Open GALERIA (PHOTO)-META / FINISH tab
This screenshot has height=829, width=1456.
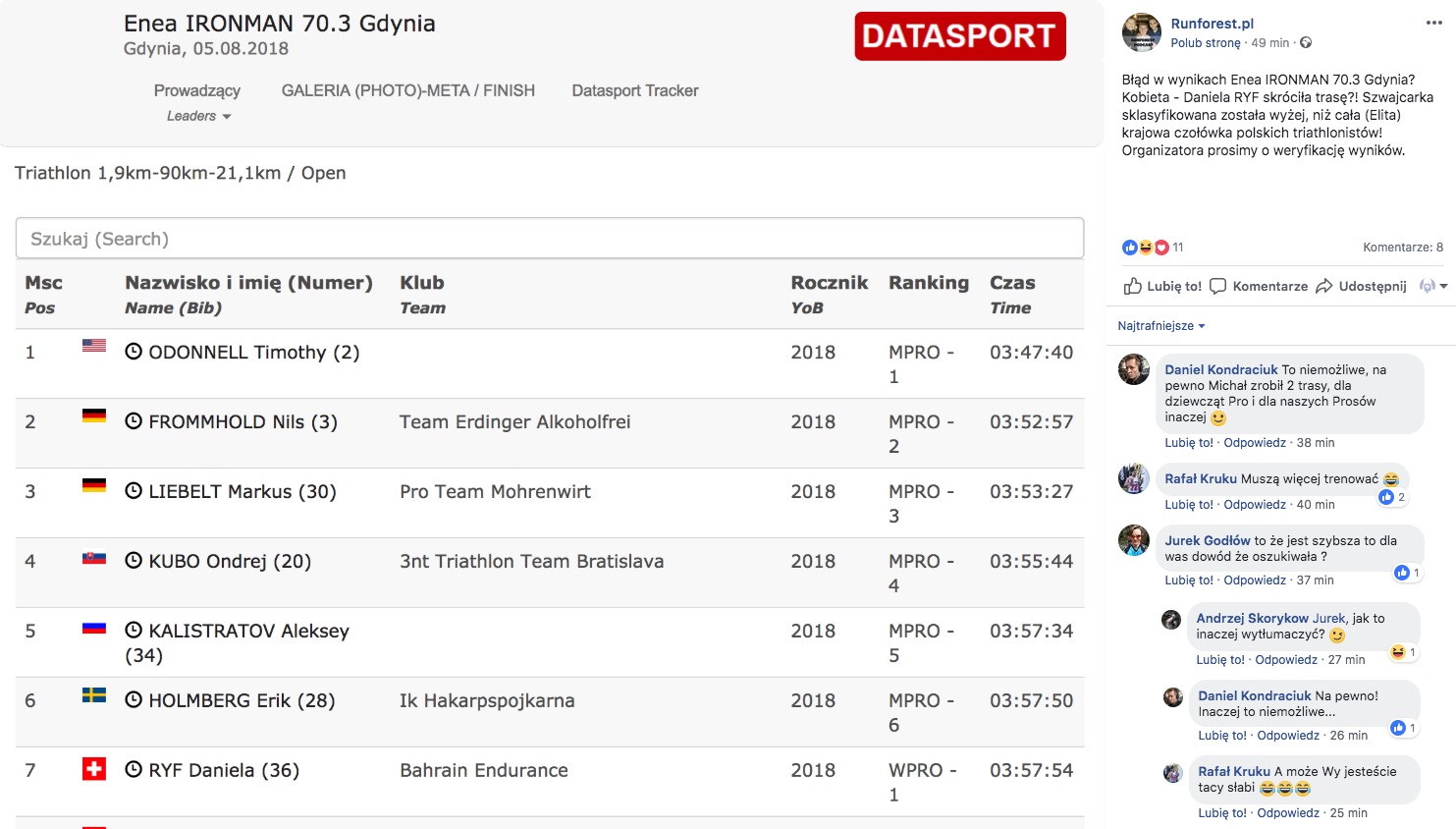tap(407, 90)
